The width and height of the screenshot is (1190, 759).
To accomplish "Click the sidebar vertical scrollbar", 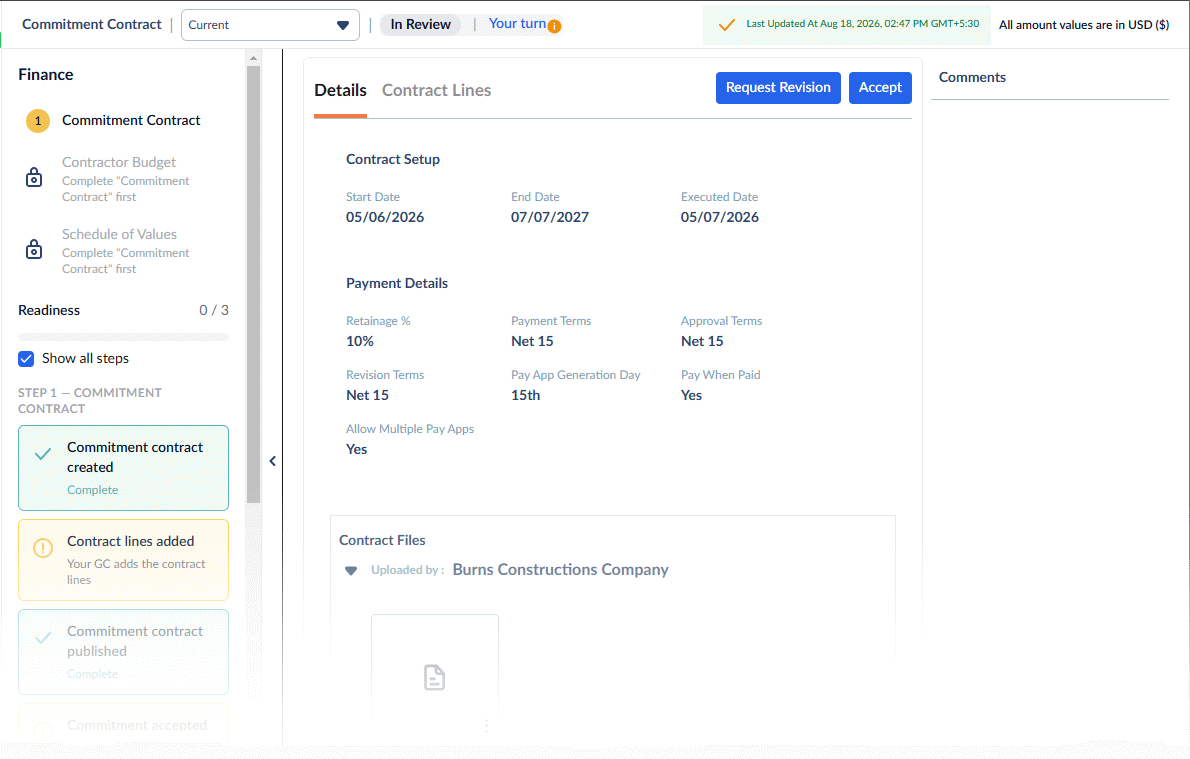I will pyautogui.click(x=253, y=285).
